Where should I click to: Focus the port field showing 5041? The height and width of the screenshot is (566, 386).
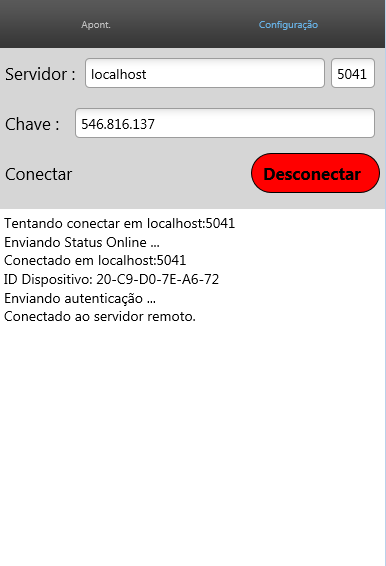click(352, 73)
